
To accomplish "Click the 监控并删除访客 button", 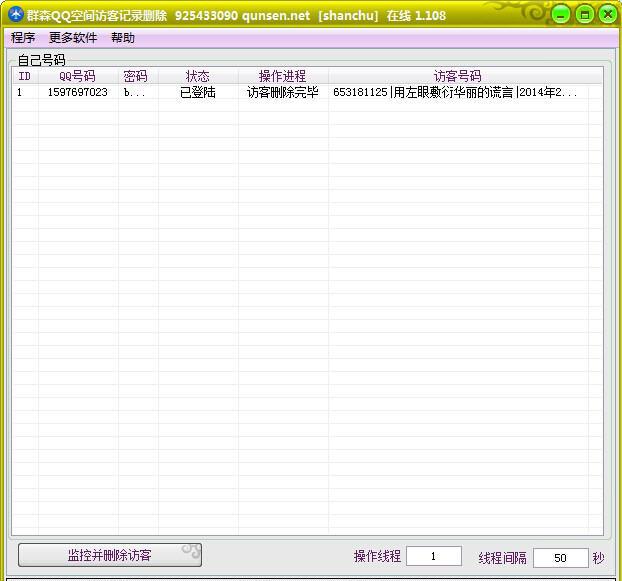I will [110, 555].
